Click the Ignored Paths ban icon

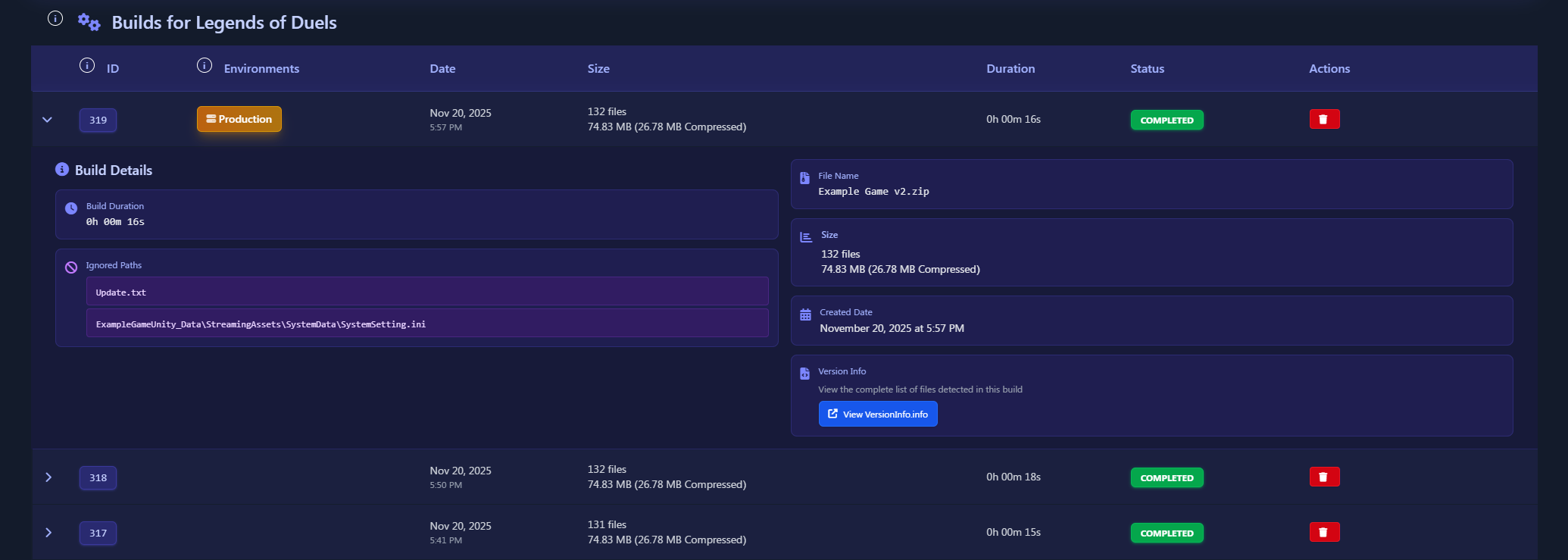71,267
